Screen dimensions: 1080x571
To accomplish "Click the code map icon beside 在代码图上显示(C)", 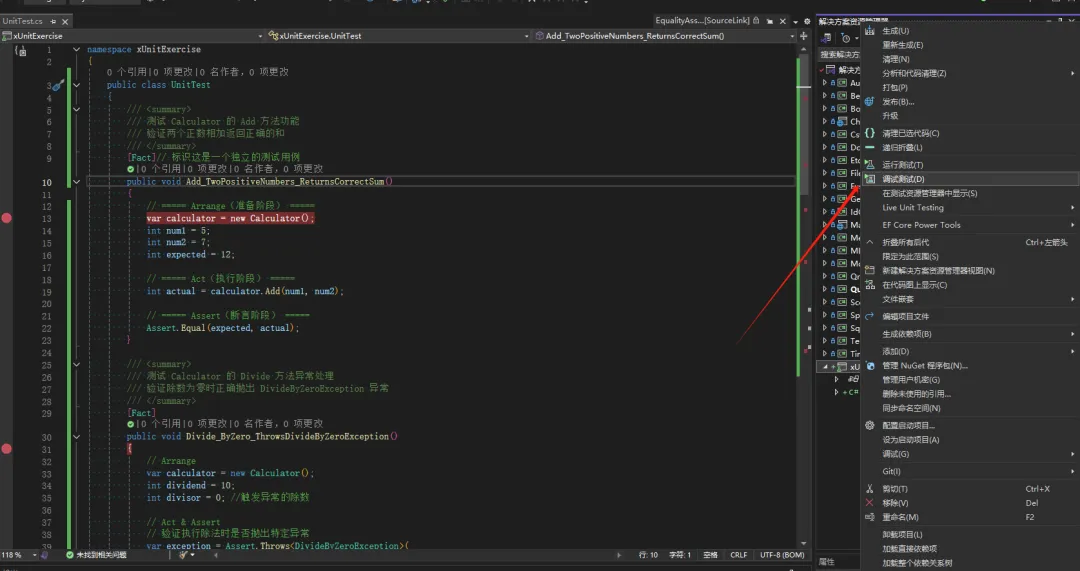I will pyautogui.click(x=870, y=285).
